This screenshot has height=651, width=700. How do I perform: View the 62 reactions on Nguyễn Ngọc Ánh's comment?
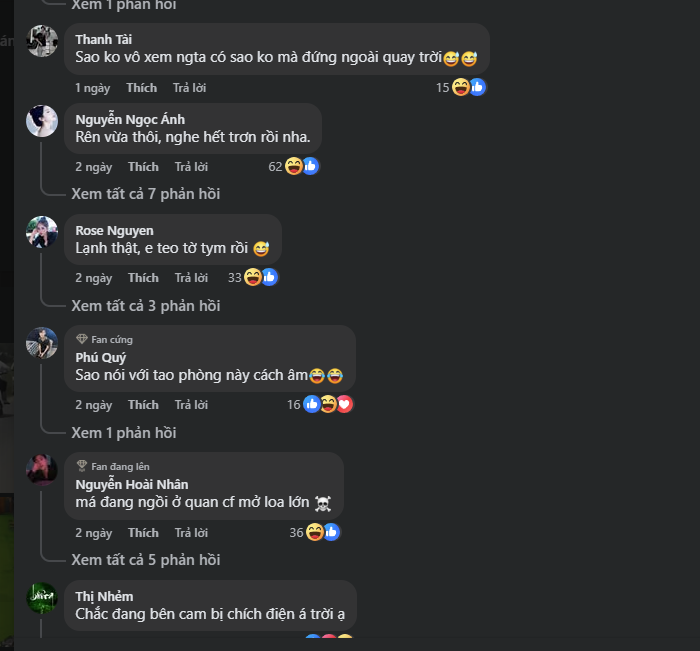[x=293, y=167]
